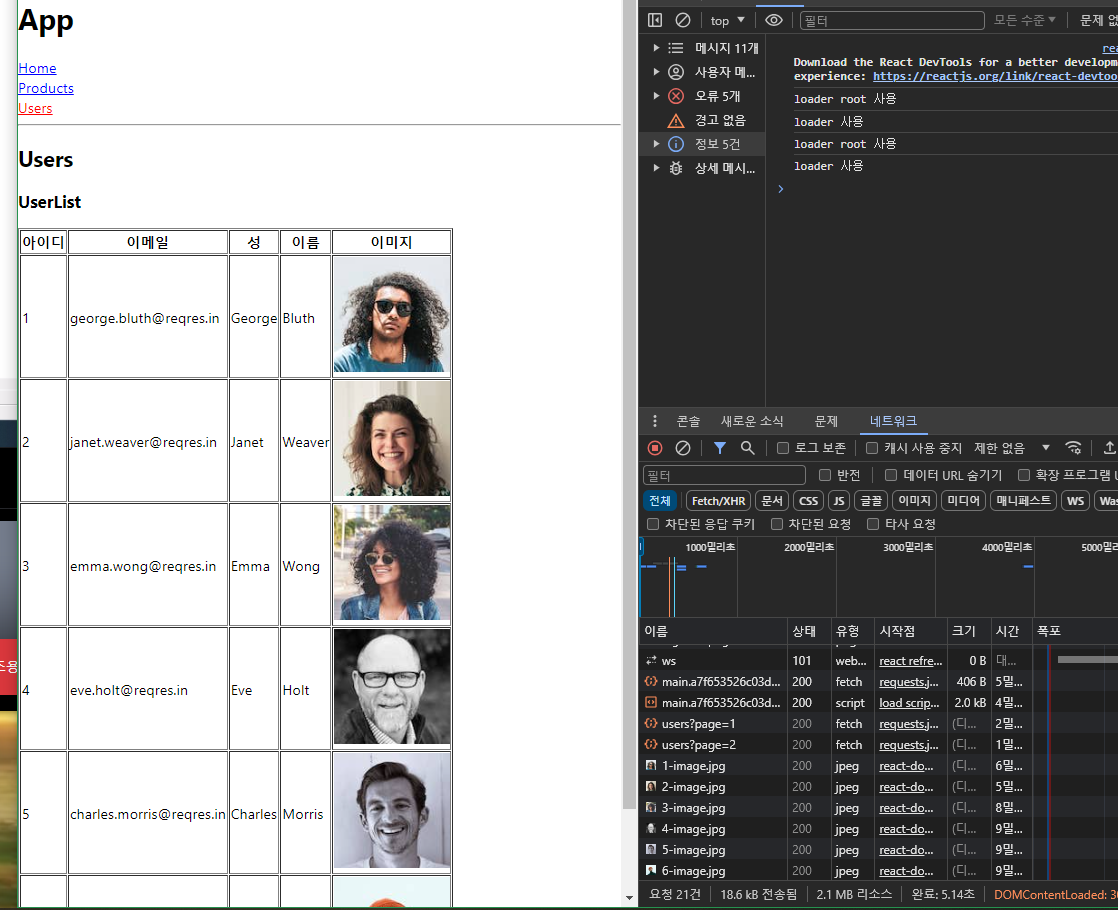1118x910 pixels.
Task: Filter requests by 이미지
Action: point(914,501)
